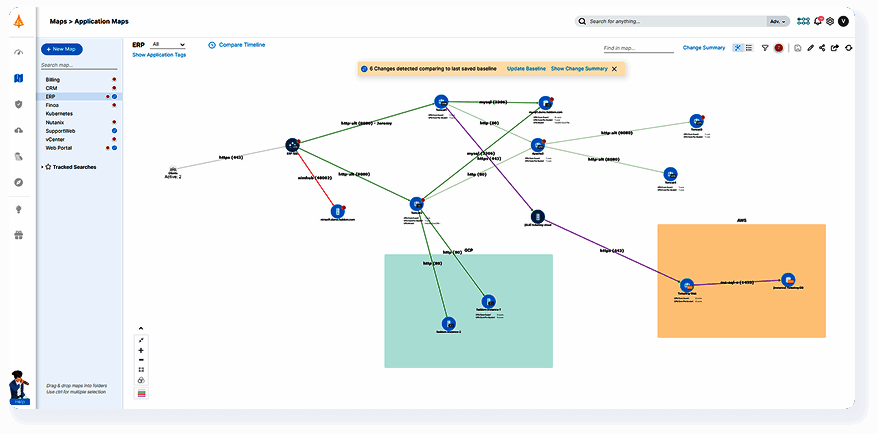
Task: Click the collapse arrows map control
Action: point(141,340)
